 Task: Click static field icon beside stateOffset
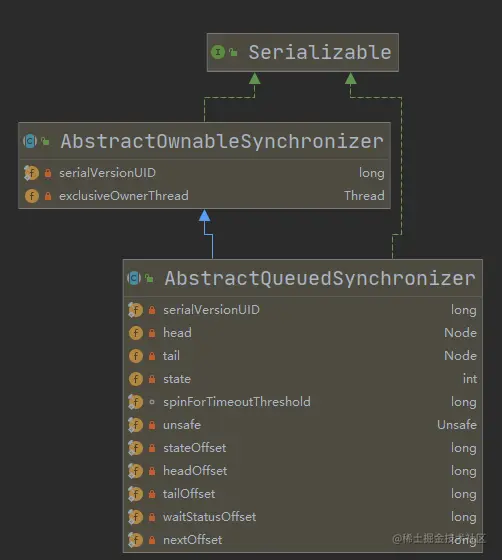[x=136, y=448]
